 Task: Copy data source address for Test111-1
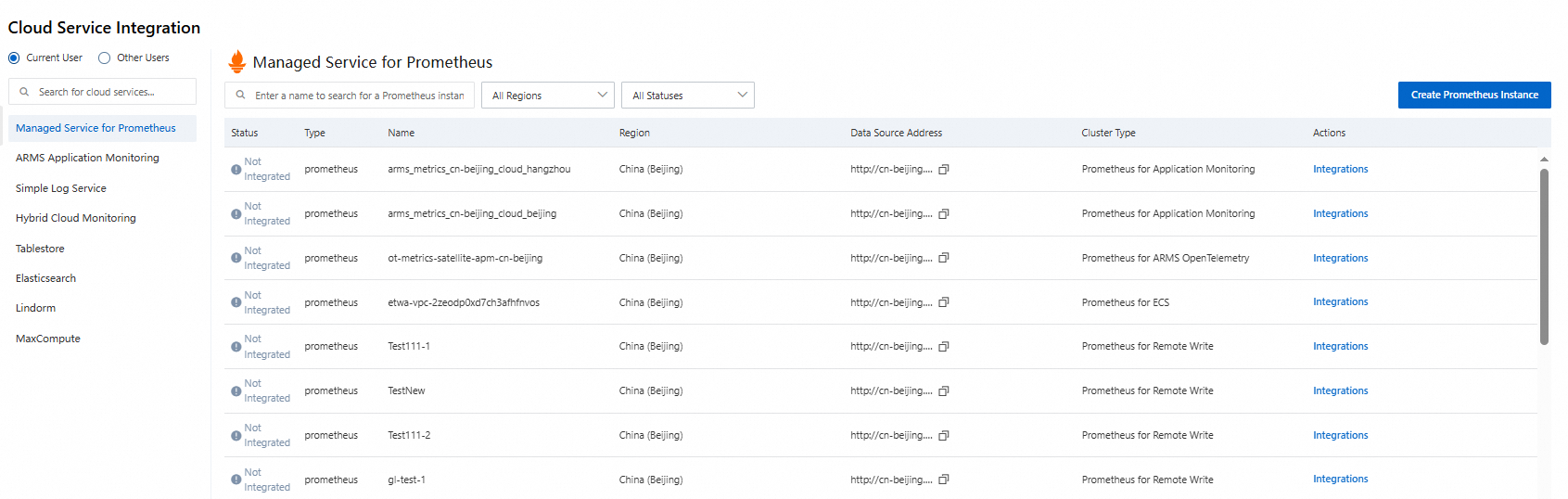point(944,347)
